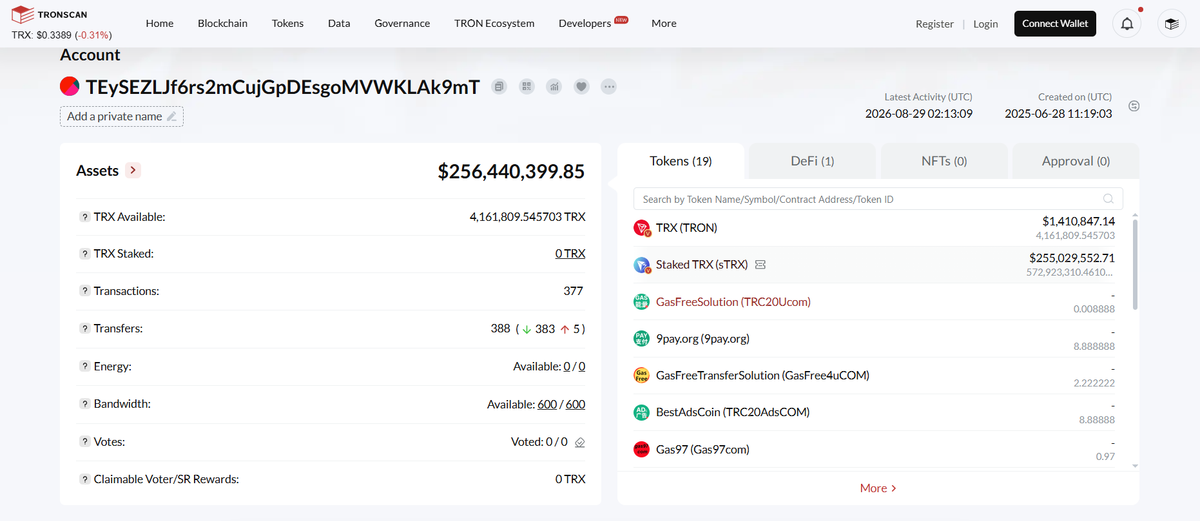Click the total value $256,440,399.85
Screen dimensions: 1200x521
pyautogui.click(x=511, y=171)
